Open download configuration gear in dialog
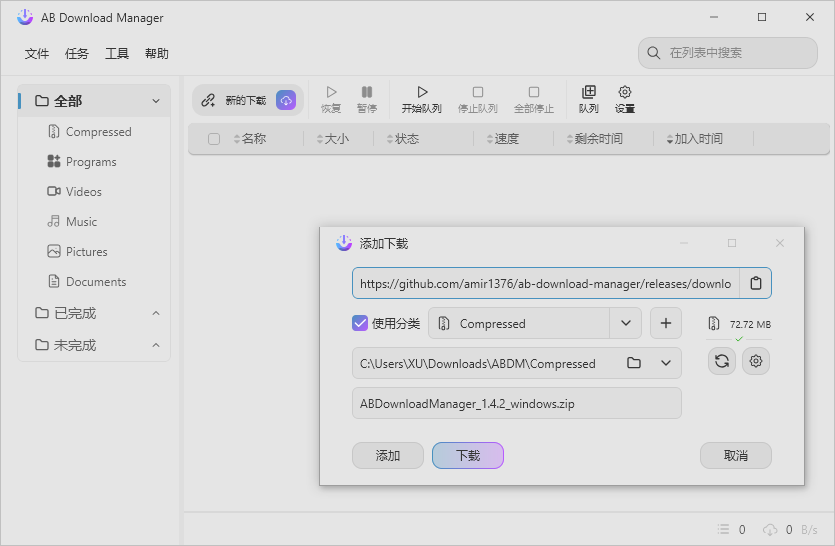This screenshot has width=835, height=546. pos(756,361)
